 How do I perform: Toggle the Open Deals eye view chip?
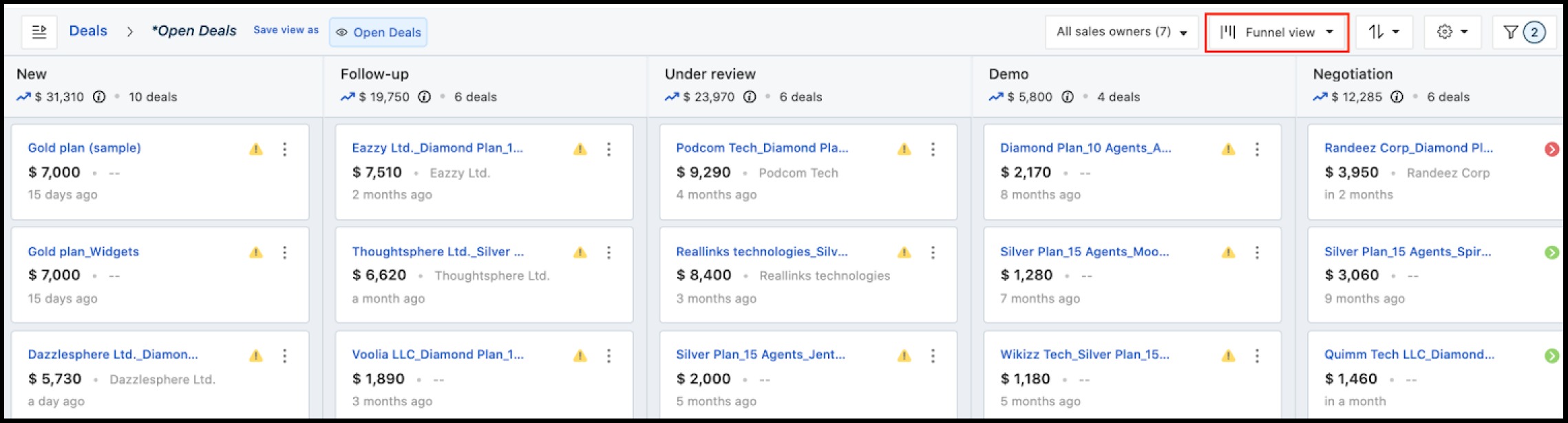(378, 32)
